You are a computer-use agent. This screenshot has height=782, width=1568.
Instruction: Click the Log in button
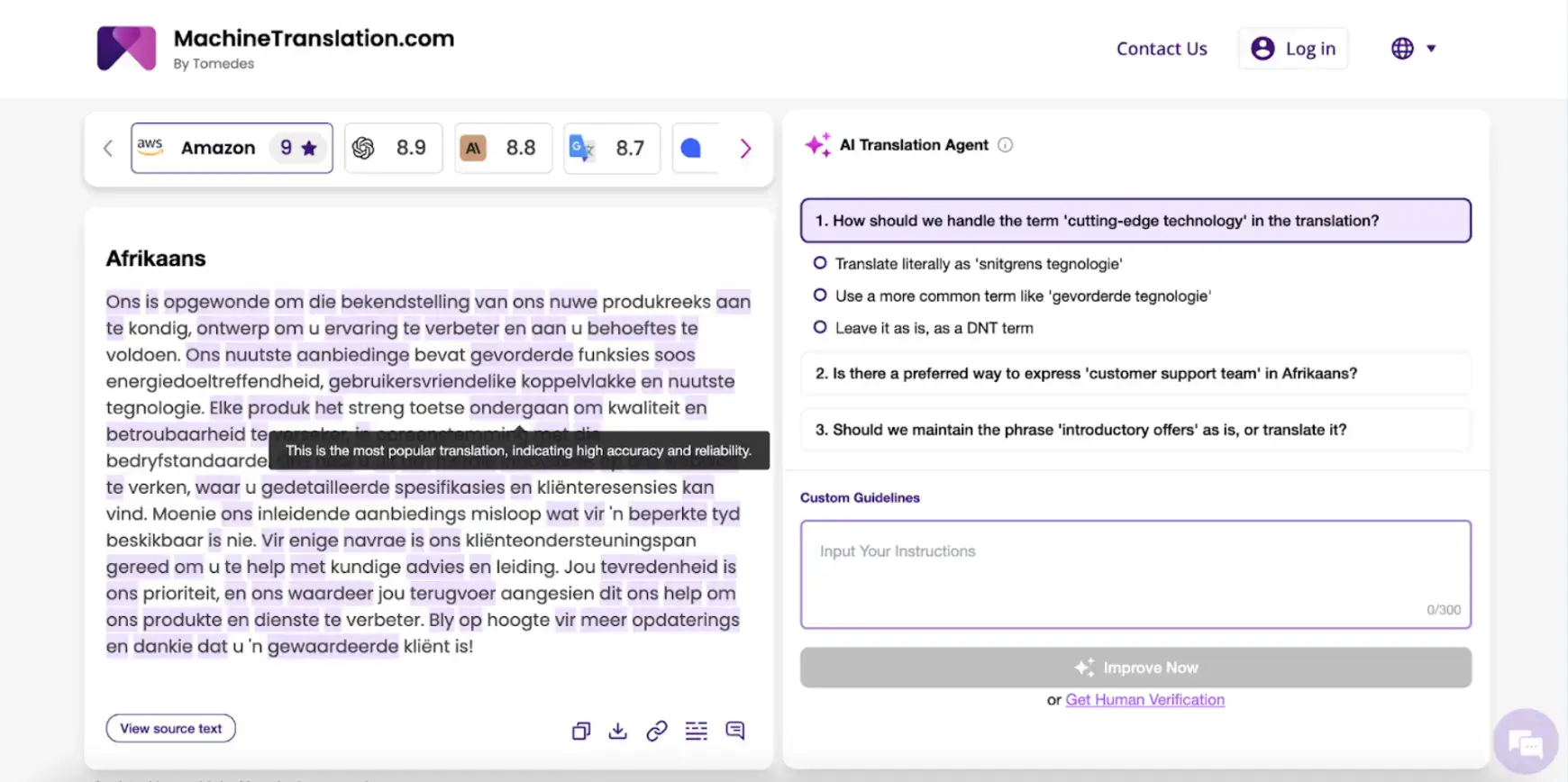click(x=1293, y=49)
